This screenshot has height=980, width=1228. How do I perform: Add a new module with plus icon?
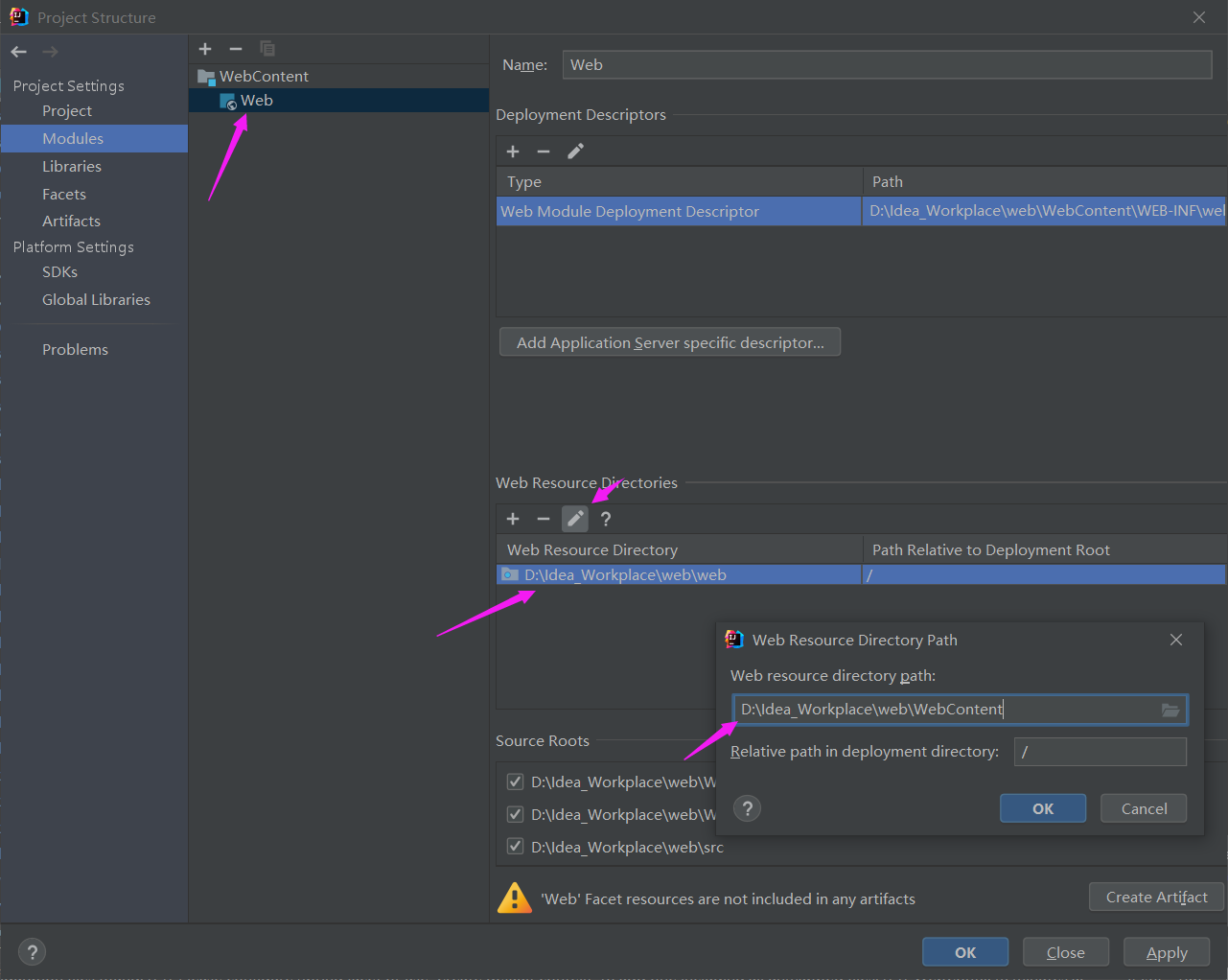(205, 49)
